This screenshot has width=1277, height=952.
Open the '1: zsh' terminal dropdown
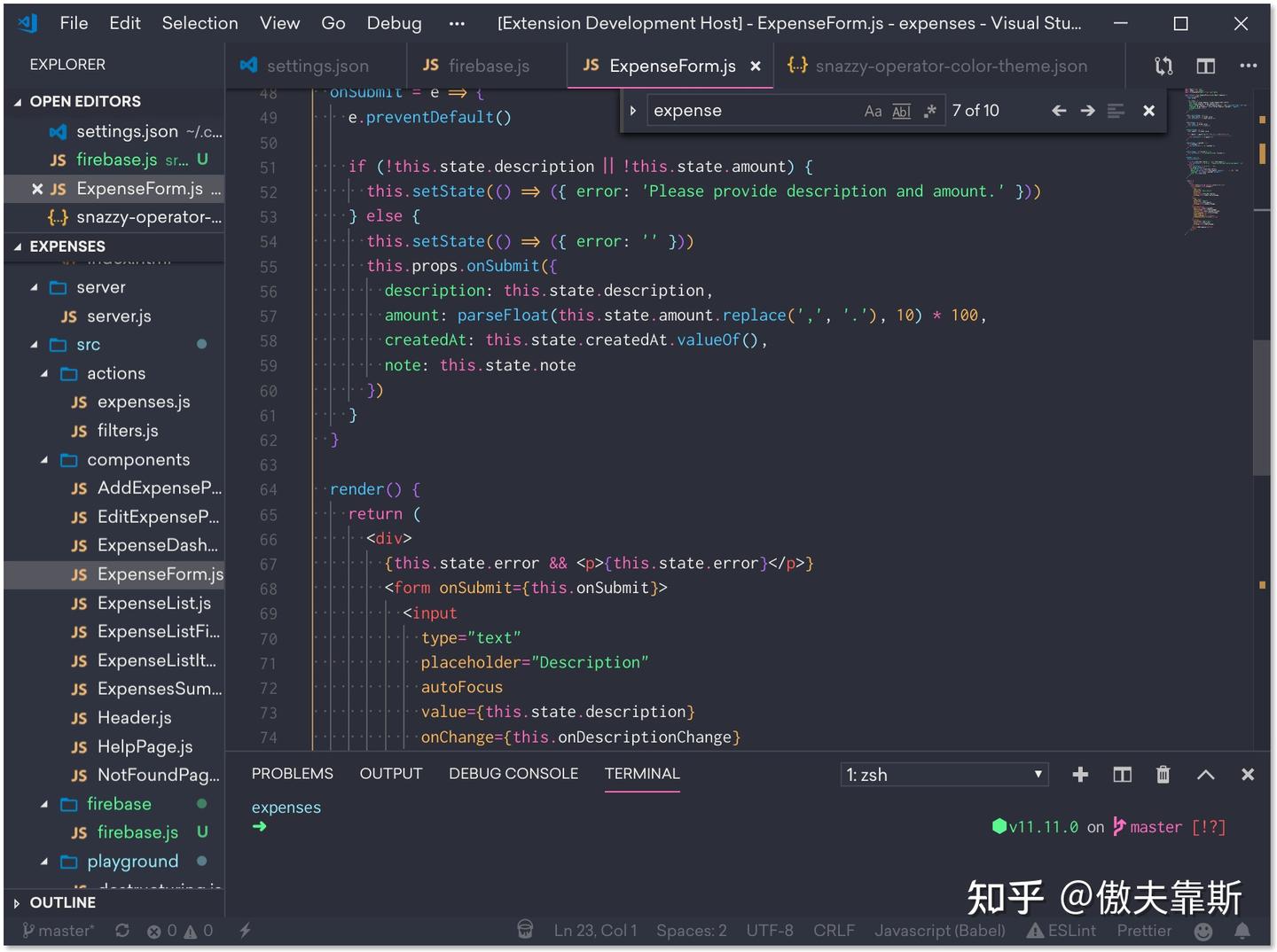[x=944, y=775]
